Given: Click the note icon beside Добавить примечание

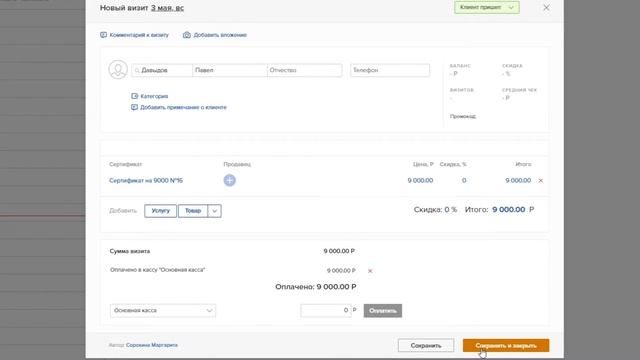Looking at the screenshot, I should (x=134, y=107).
